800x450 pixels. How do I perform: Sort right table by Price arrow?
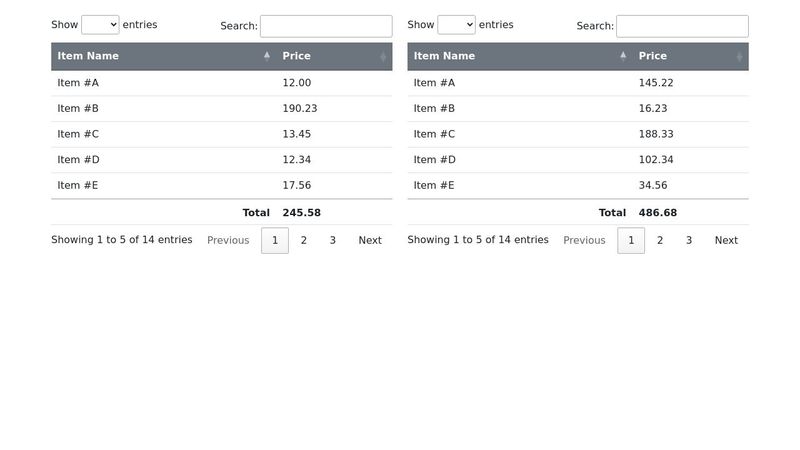click(x=739, y=56)
